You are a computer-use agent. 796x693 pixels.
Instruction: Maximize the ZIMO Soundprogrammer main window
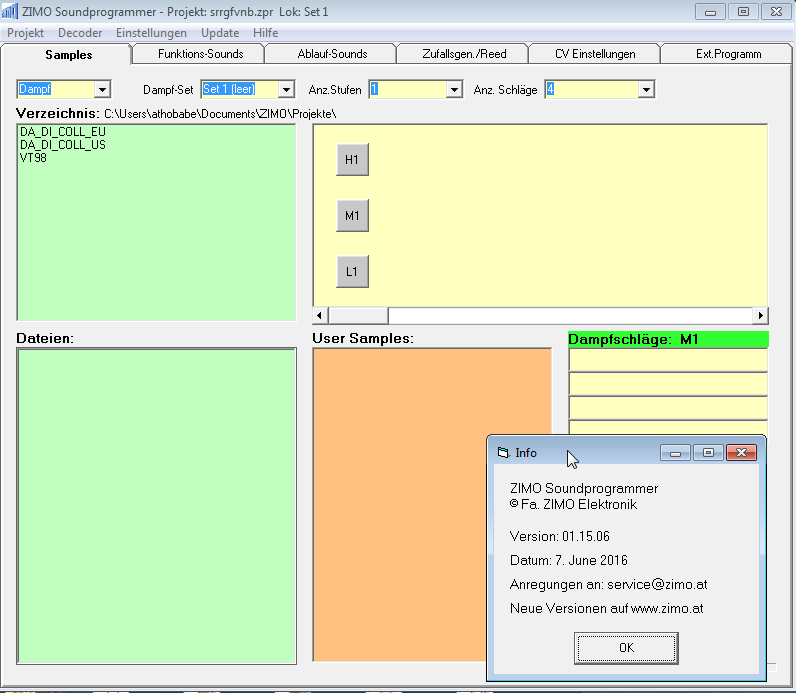click(743, 12)
